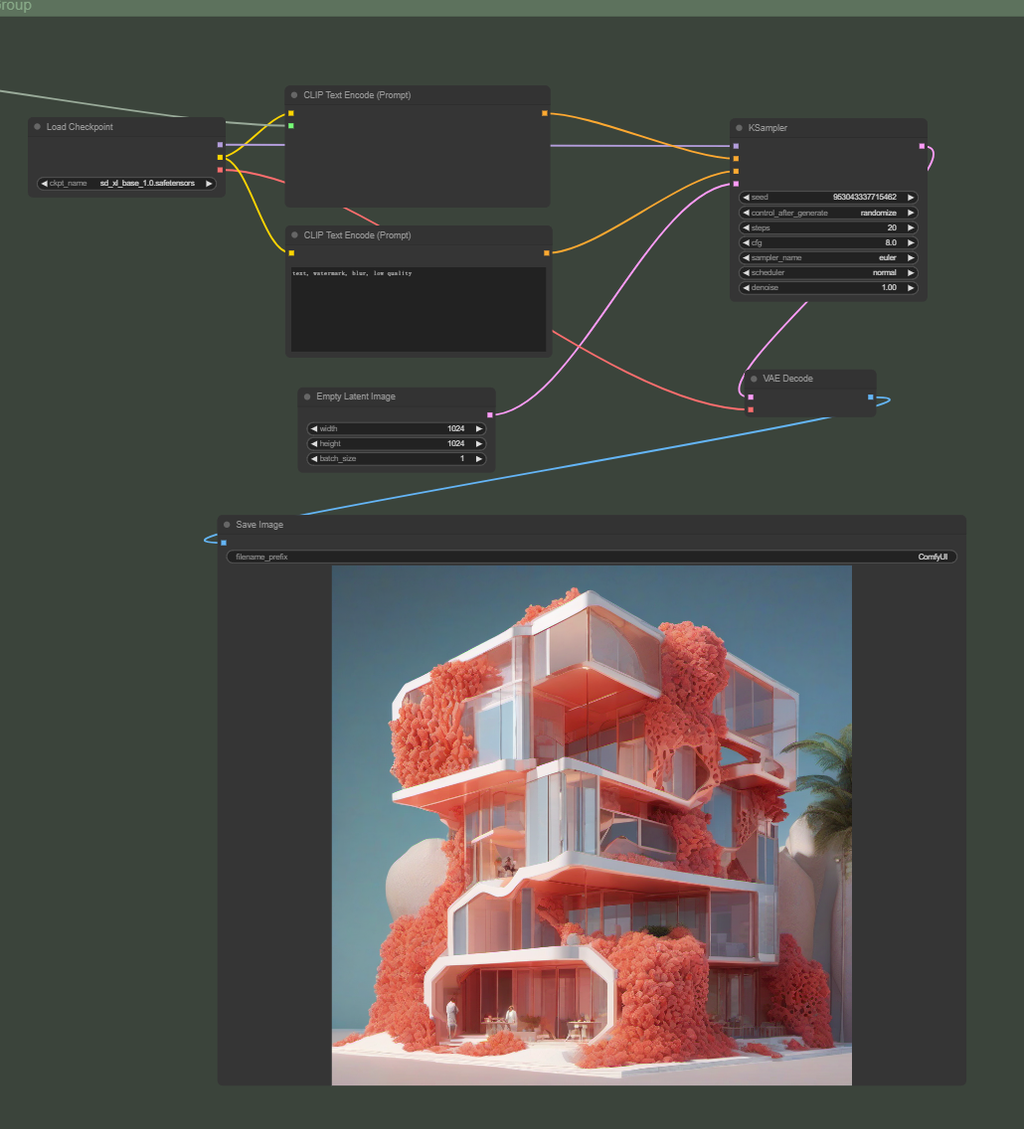1024x1129 pixels.
Task: Click the blue image input on Save Image
Action: tap(226, 541)
